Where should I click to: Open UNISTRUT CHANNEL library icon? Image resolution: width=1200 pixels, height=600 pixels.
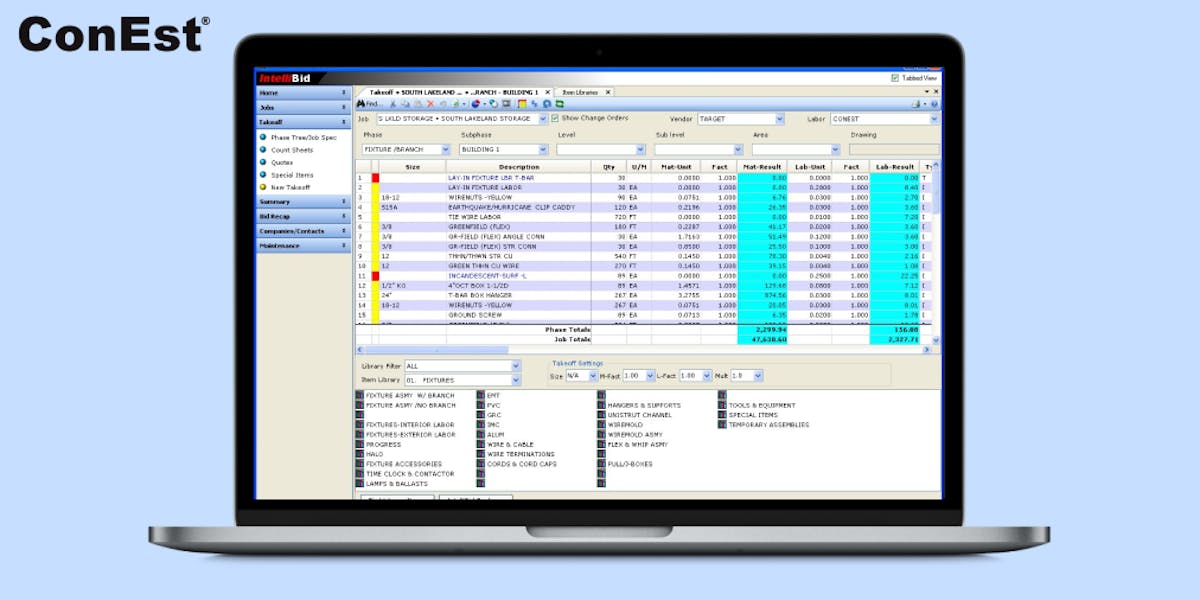coord(601,415)
